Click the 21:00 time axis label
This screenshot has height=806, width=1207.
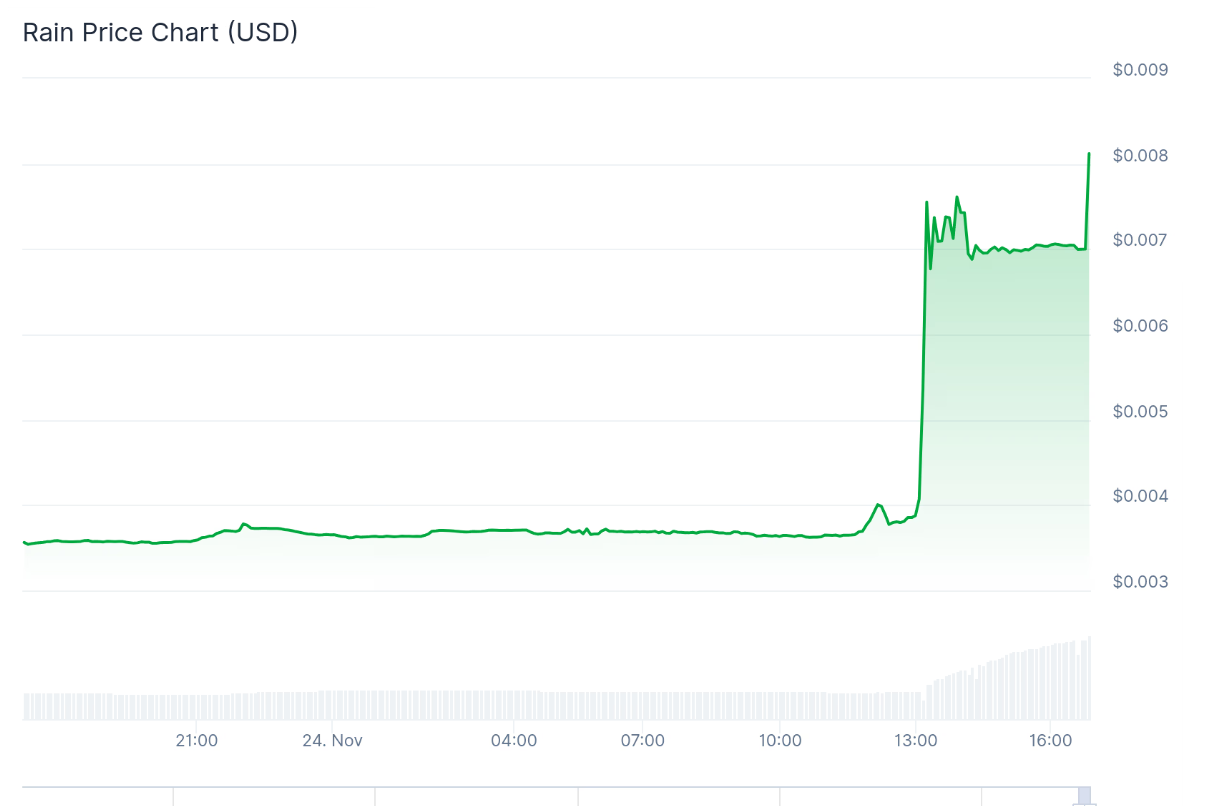pyautogui.click(x=196, y=741)
